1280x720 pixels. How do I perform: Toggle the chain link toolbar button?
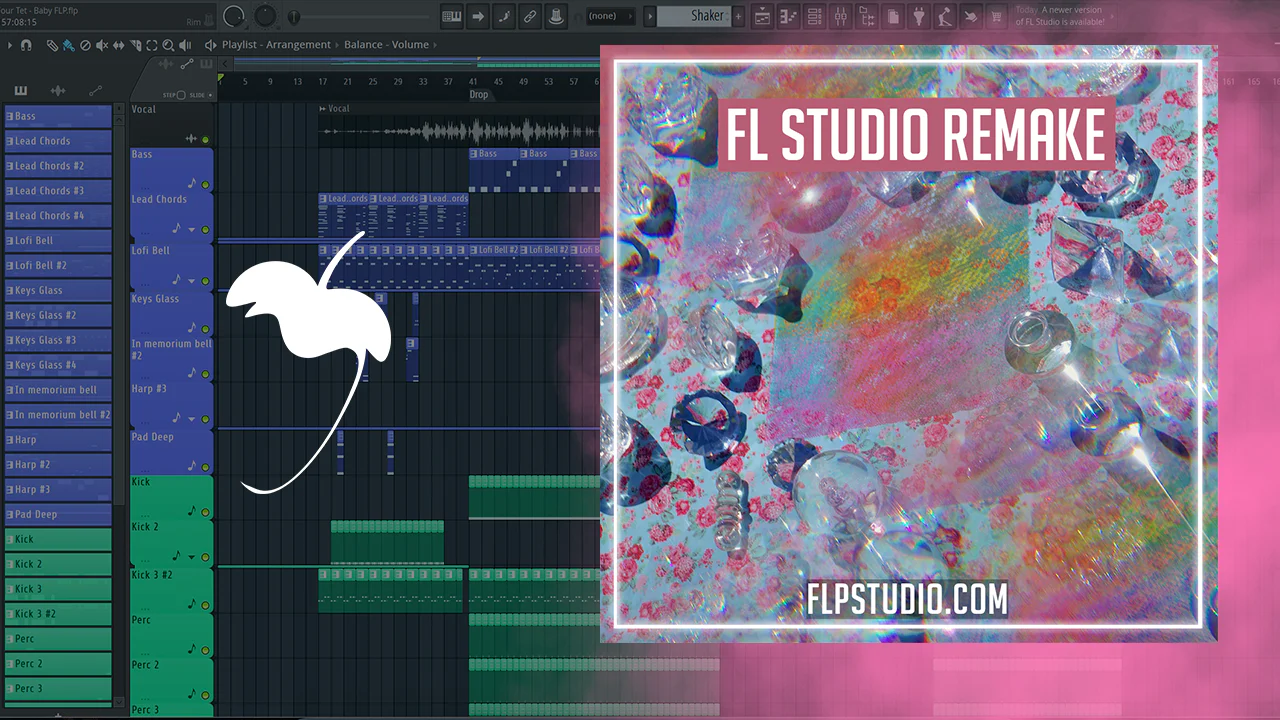tap(530, 16)
